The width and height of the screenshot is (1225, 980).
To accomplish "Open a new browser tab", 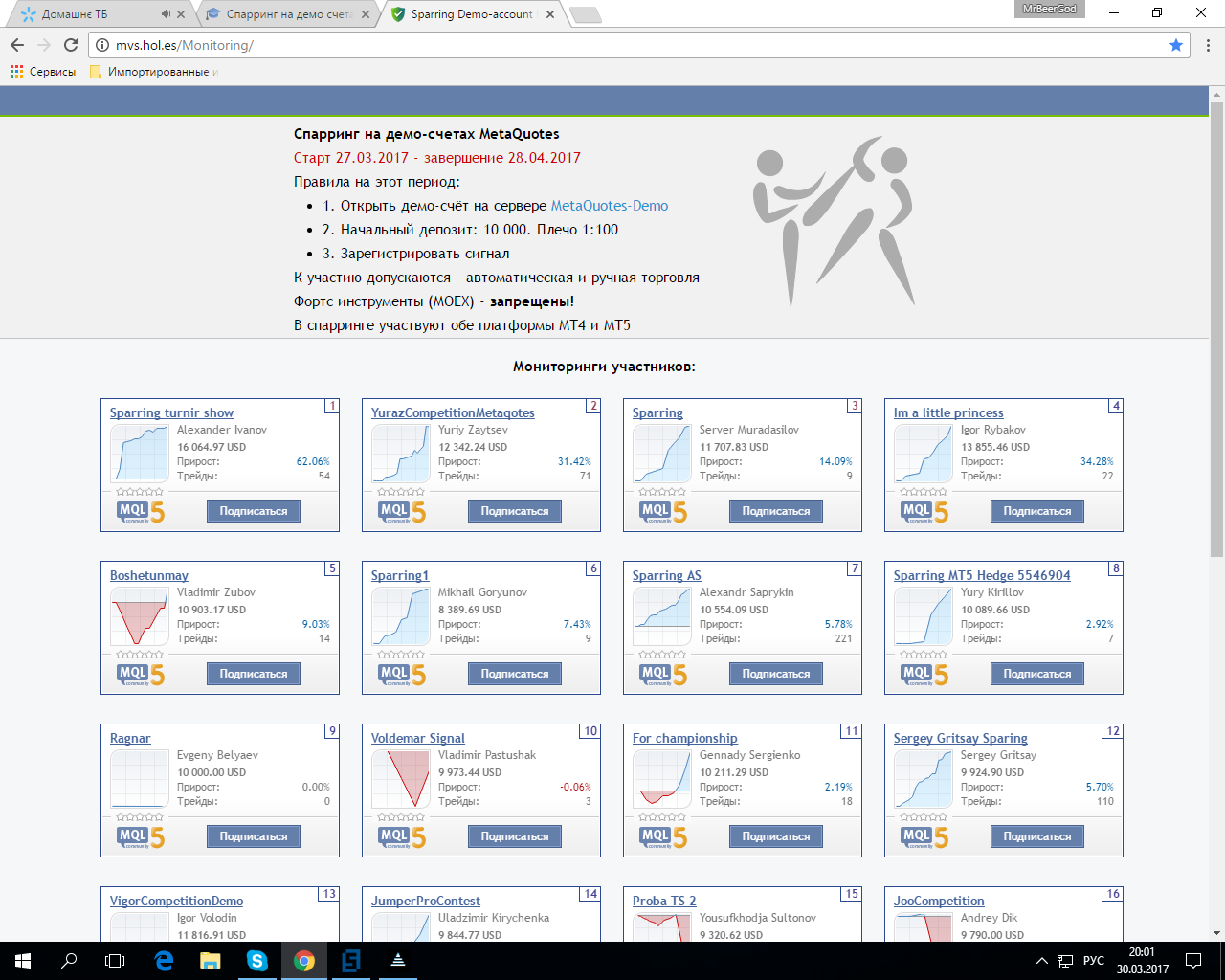I will click(585, 14).
